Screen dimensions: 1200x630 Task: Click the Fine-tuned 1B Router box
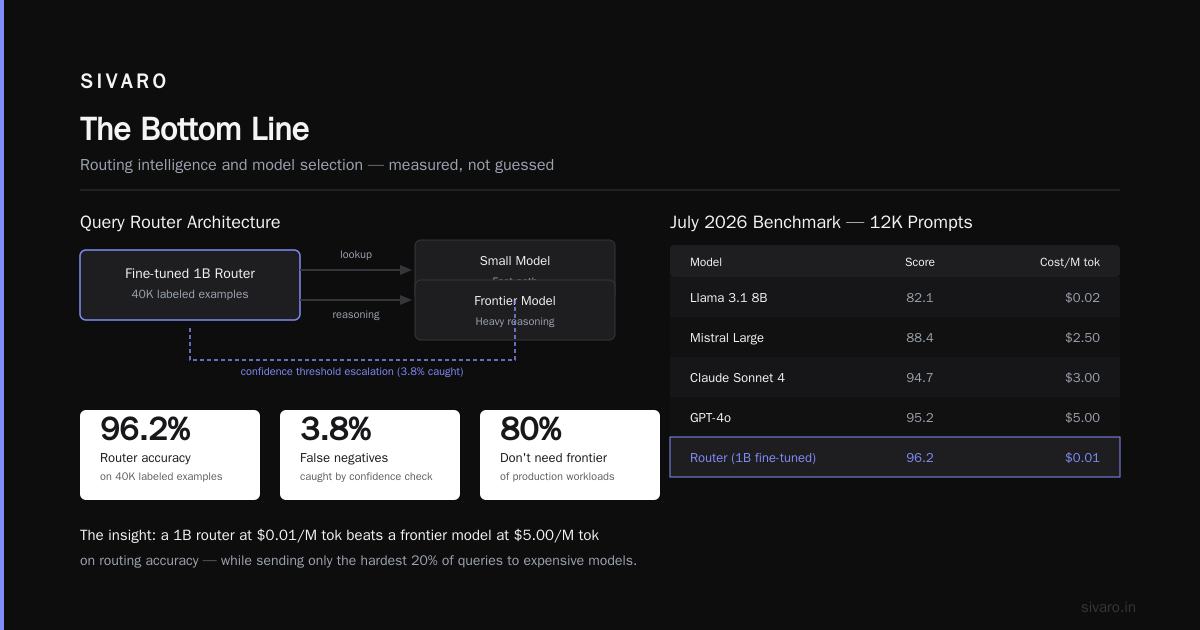(190, 285)
